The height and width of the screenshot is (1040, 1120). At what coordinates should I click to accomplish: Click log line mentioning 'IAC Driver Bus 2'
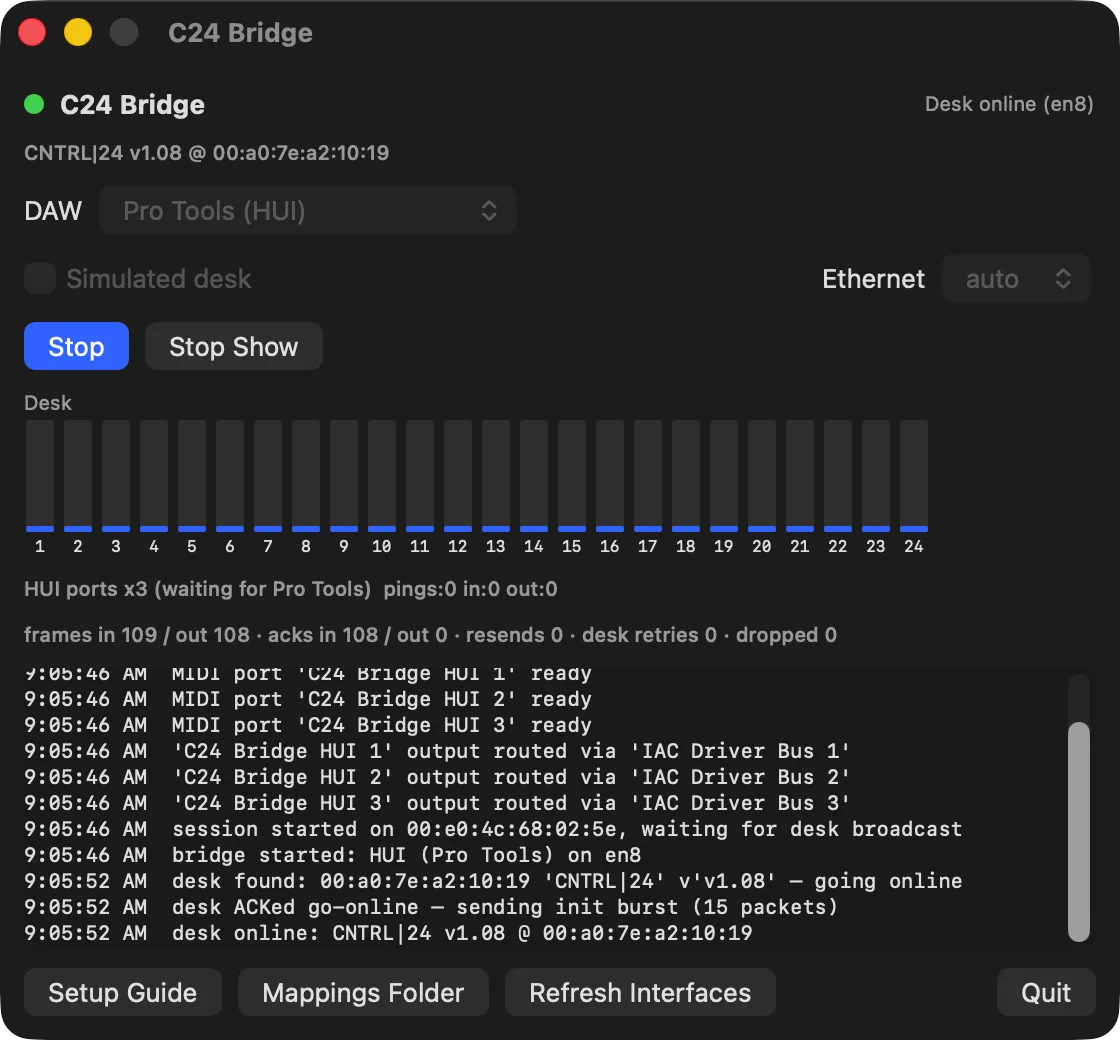click(x=436, y=777)
